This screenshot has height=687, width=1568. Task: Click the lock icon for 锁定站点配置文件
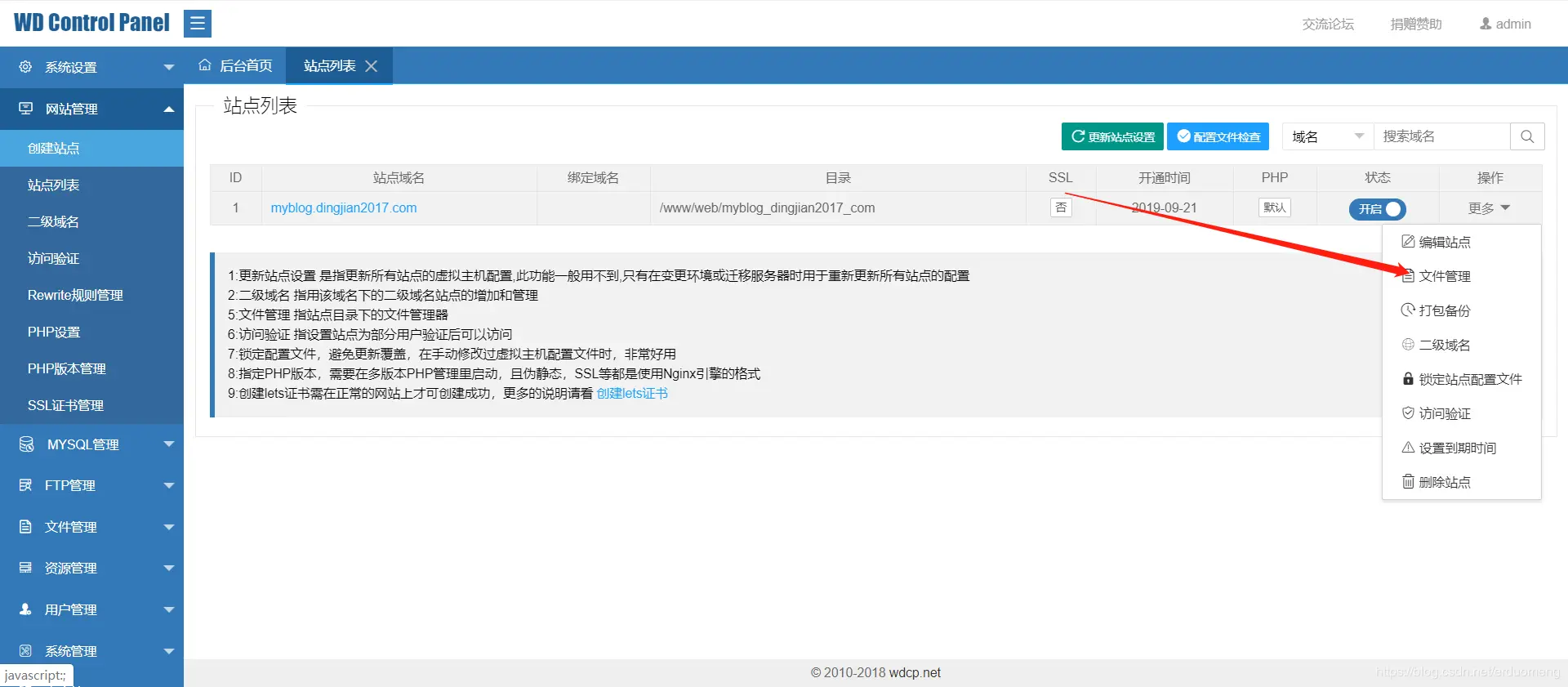(x=1408, y=379)
